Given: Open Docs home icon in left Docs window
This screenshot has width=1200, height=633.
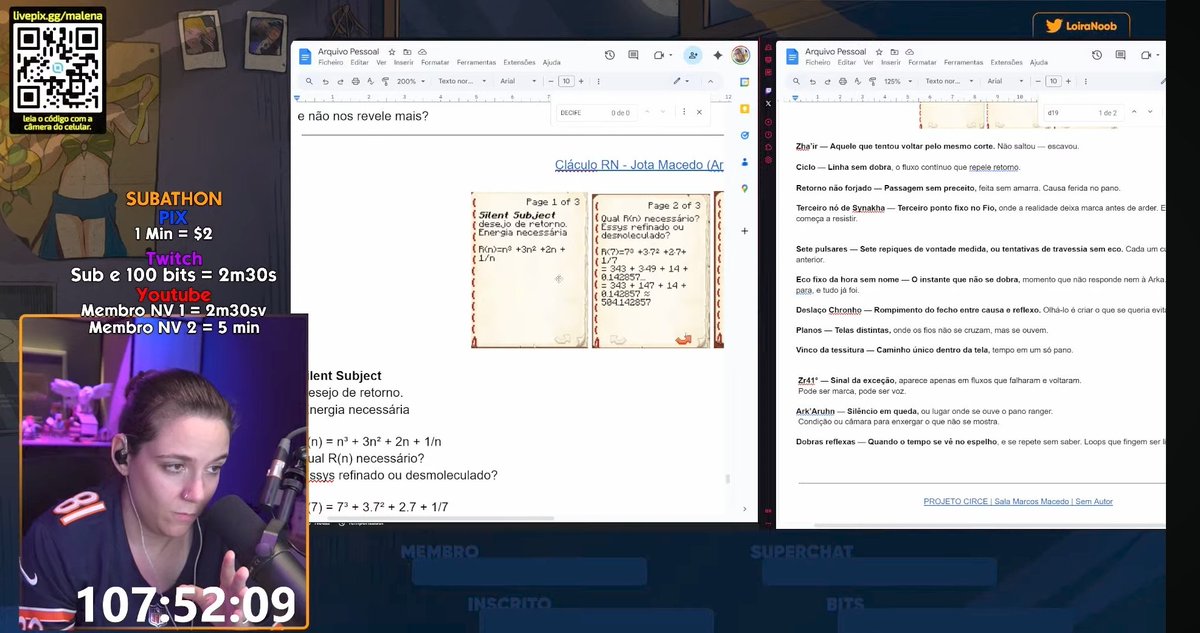Looking at the screenshot, I should 306,56.
